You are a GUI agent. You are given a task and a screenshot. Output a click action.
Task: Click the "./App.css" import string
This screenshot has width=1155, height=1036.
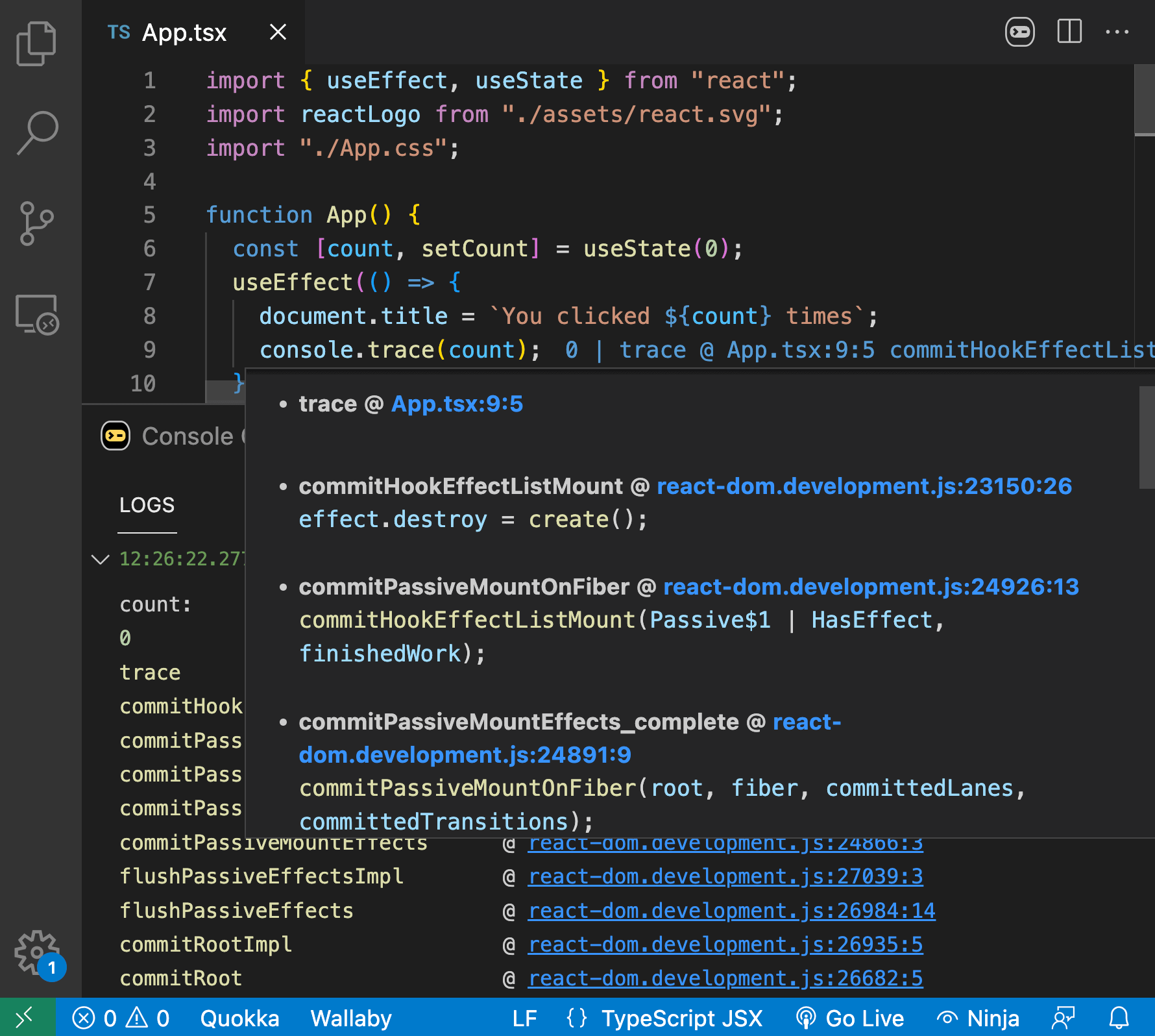pyautogui.click(x=373, y=148)
